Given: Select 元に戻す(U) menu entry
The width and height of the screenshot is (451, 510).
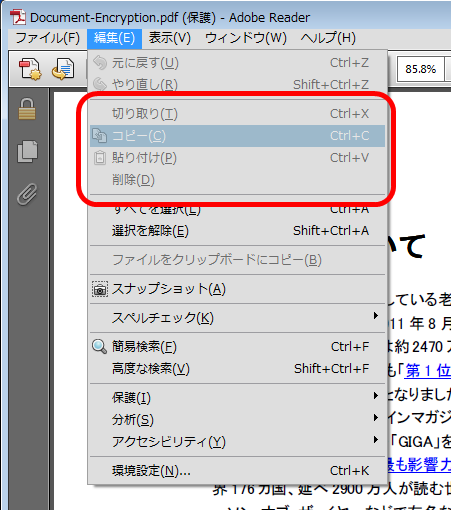Looking at the screenshot, I should click(237, 63).
